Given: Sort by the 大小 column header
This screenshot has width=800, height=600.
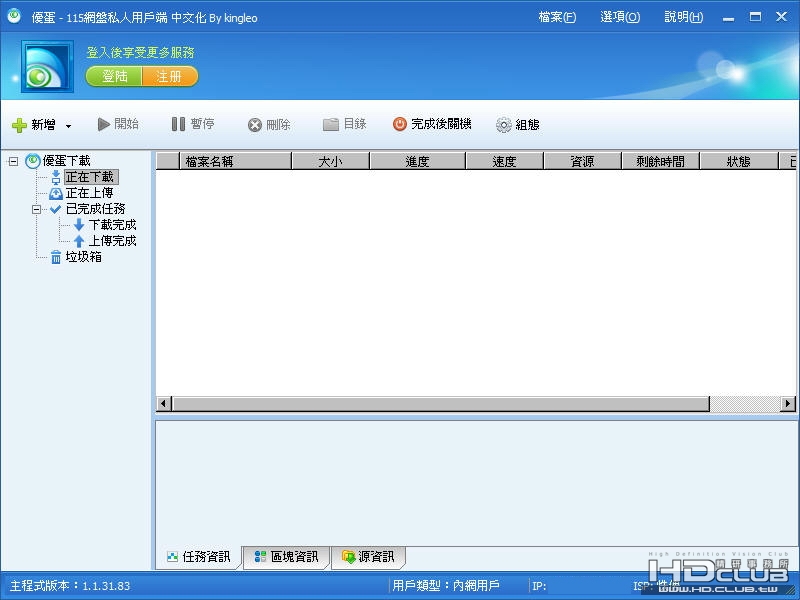Looking at the screenshot, I should pyautogui.click(x=331, y=161).
